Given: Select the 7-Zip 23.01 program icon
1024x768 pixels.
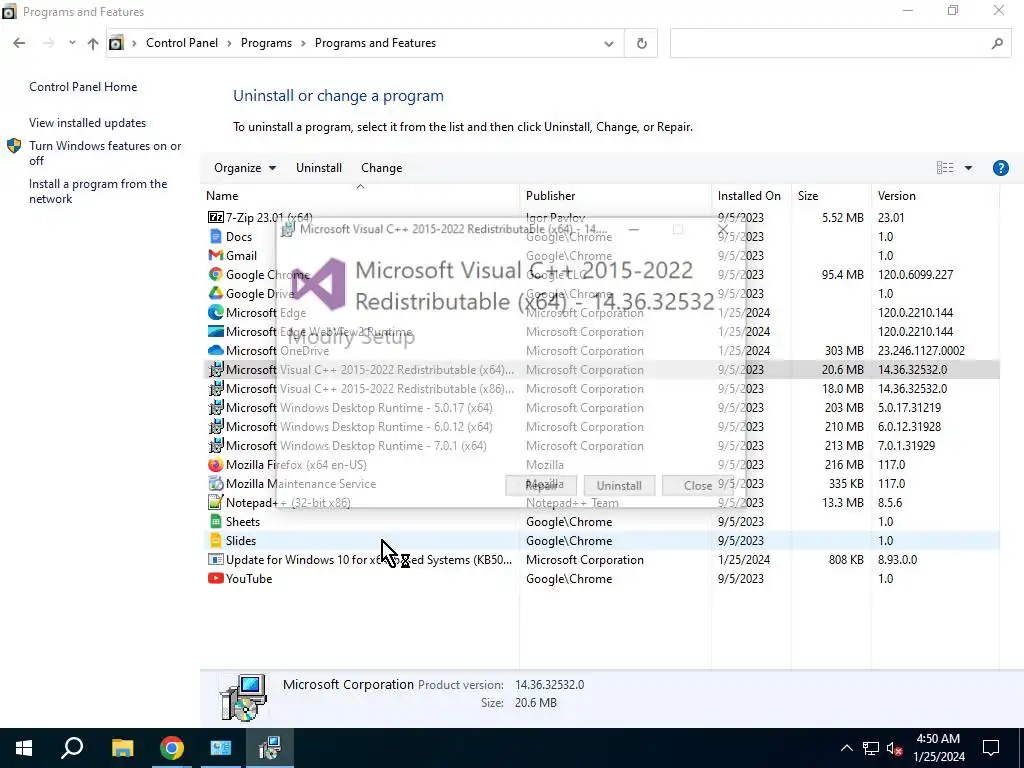Looking at the screenshot, I should pos(216,217).
